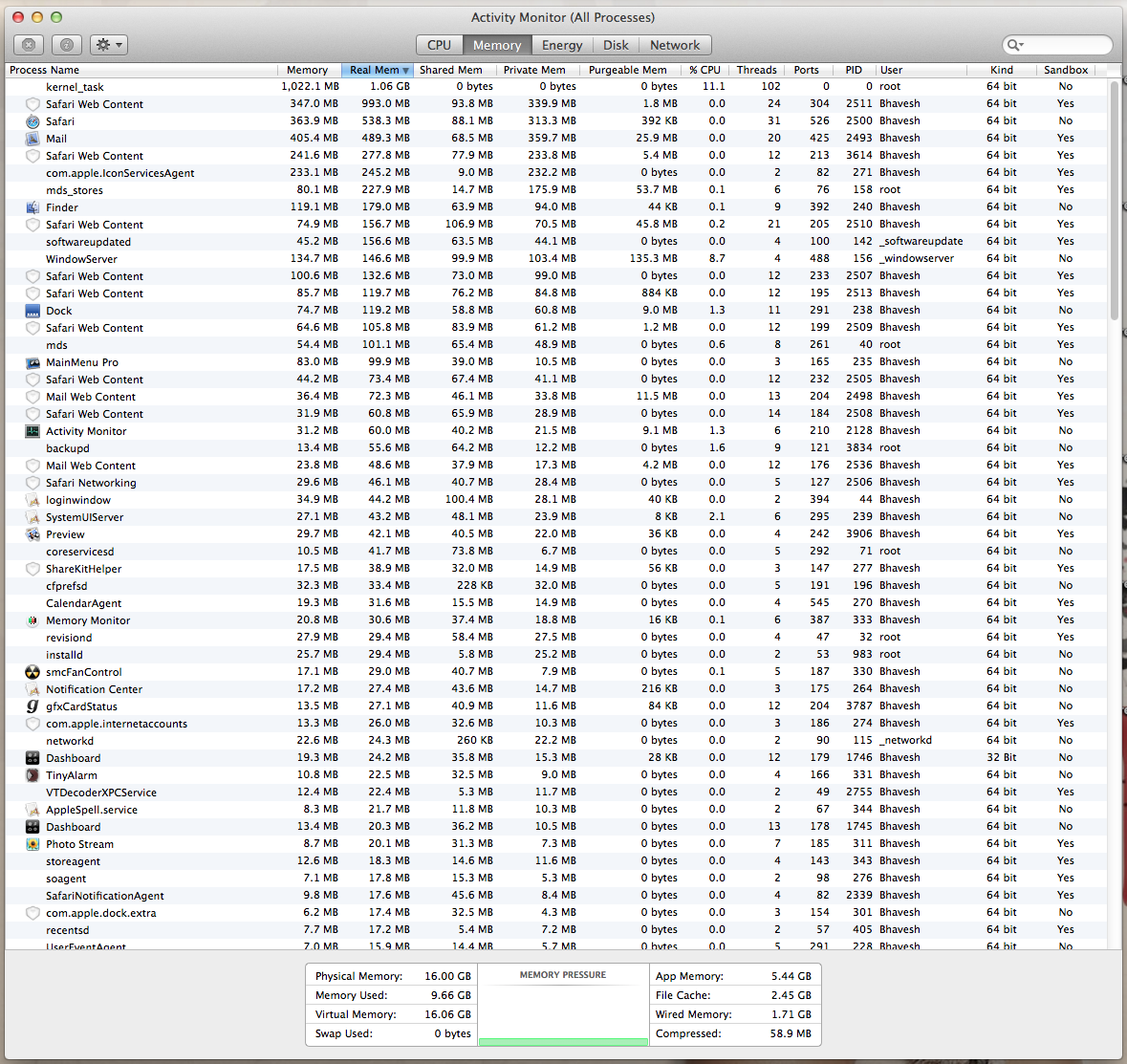Click the Photo Stream sunflower icon

[33, 844]
